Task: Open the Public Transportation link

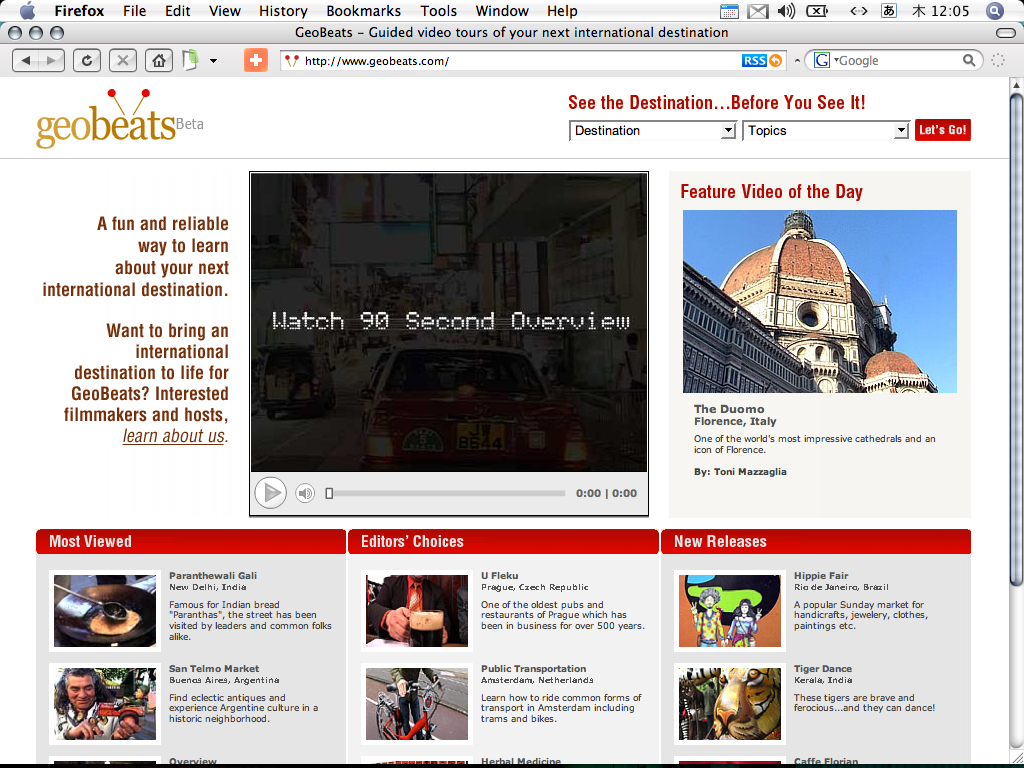Action: click(x=534, y=669)
